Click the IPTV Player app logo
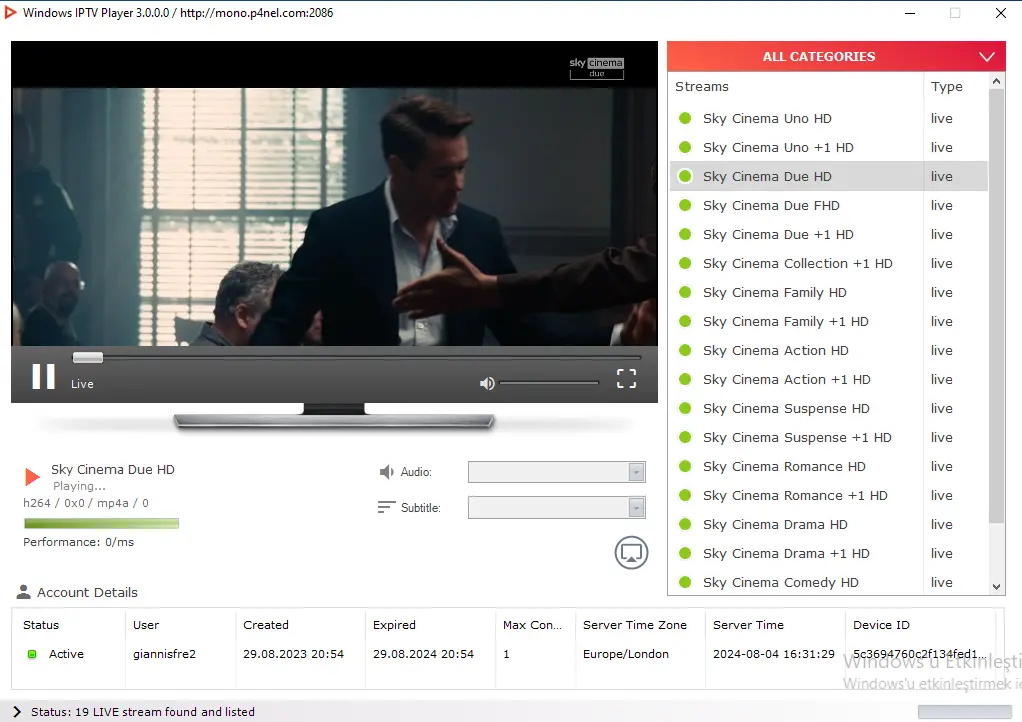Screen dimensions: 1022x722 [10, 12]
